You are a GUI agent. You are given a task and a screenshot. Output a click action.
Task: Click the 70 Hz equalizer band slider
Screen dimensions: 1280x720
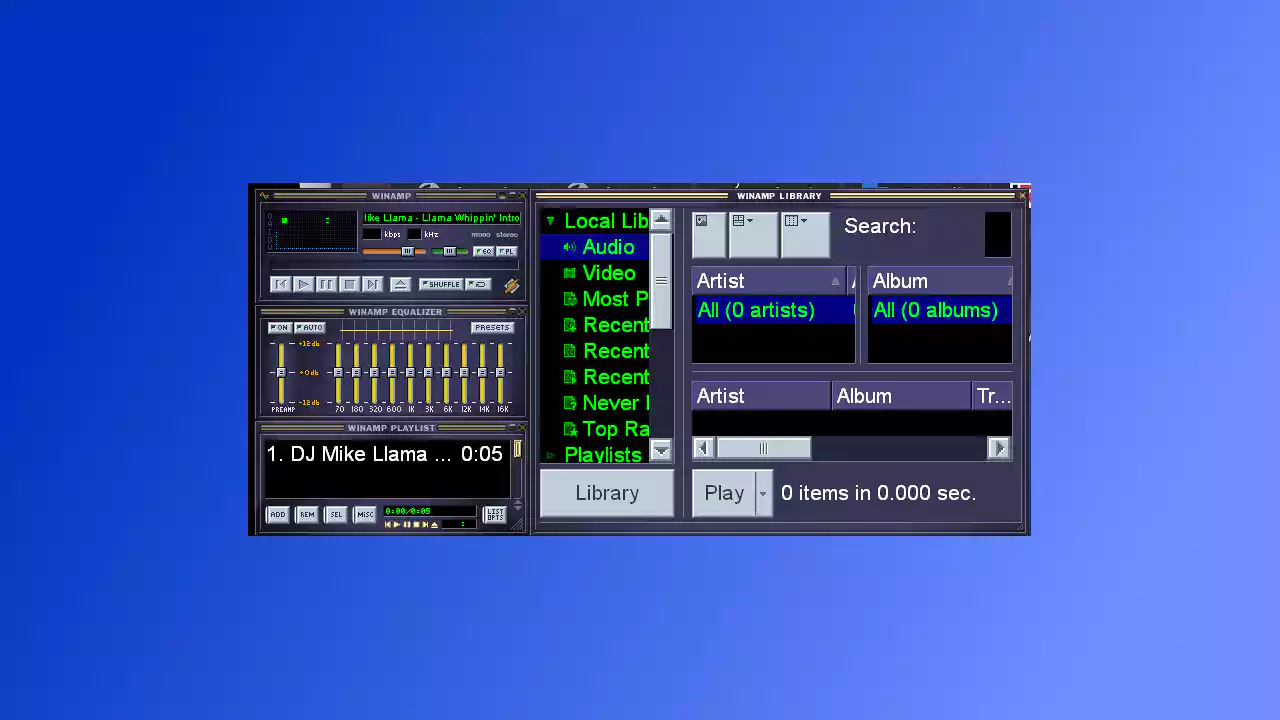338,372
